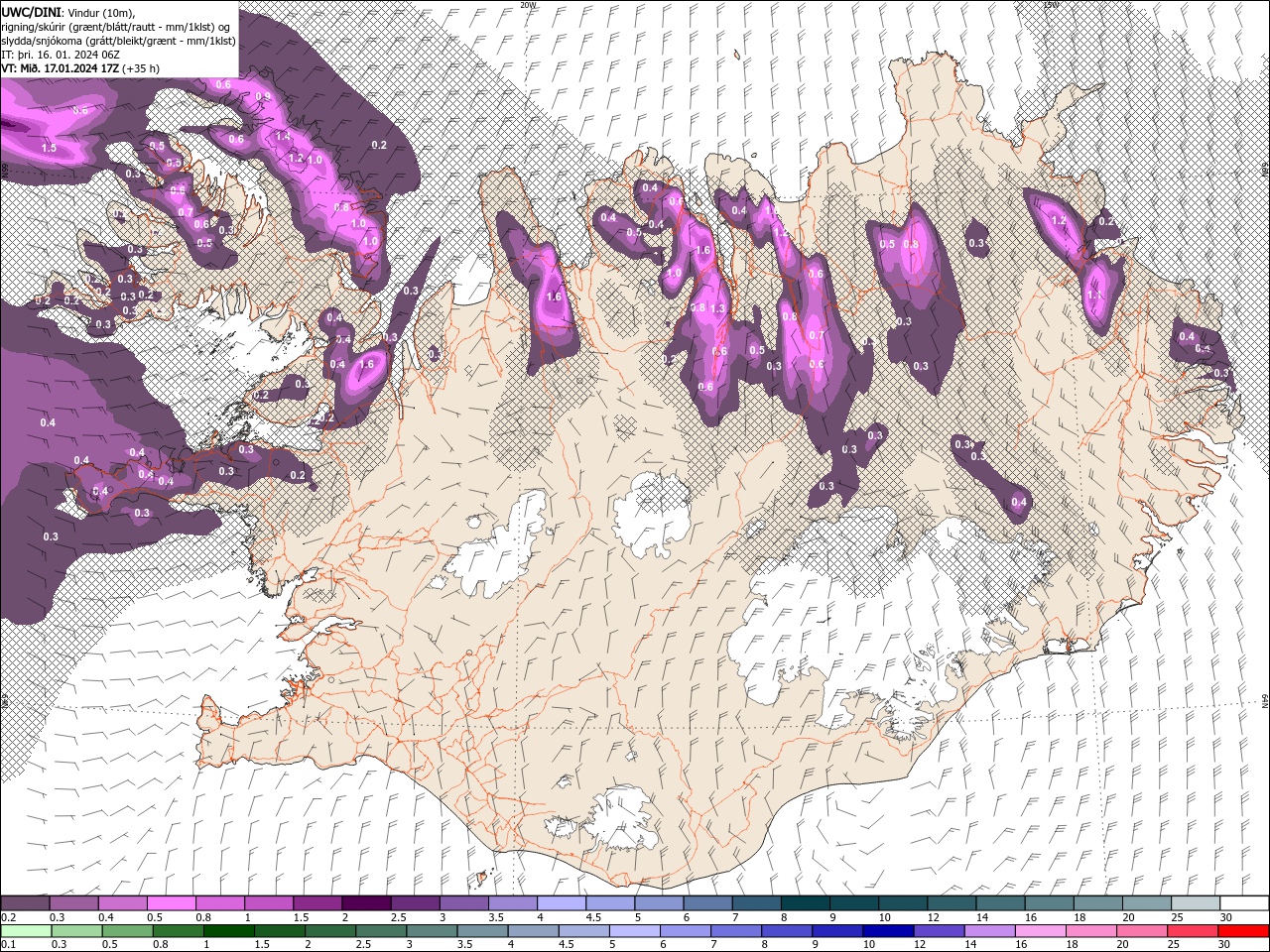The width and height of the screenshot is (1270, 952).
Task: Pick the darkest green 1 mm rain swatch
Action: click(x=228, y=931)
